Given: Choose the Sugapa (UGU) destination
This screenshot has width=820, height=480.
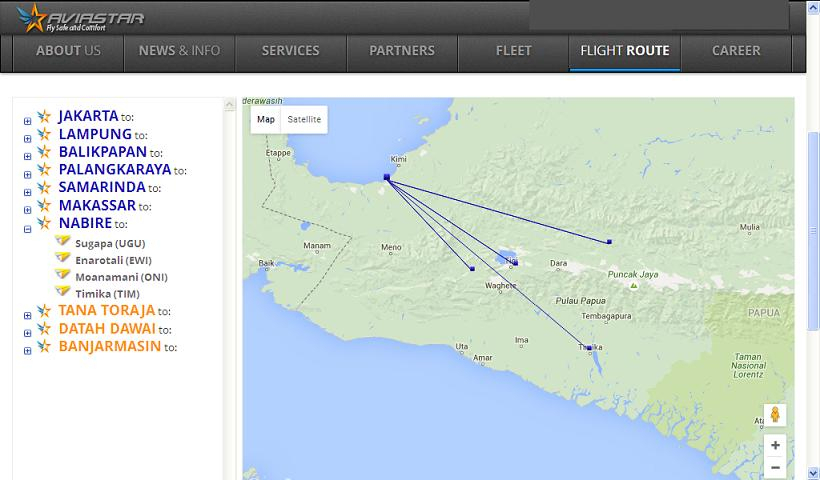Looking at the screenshot, I should 110,244.
